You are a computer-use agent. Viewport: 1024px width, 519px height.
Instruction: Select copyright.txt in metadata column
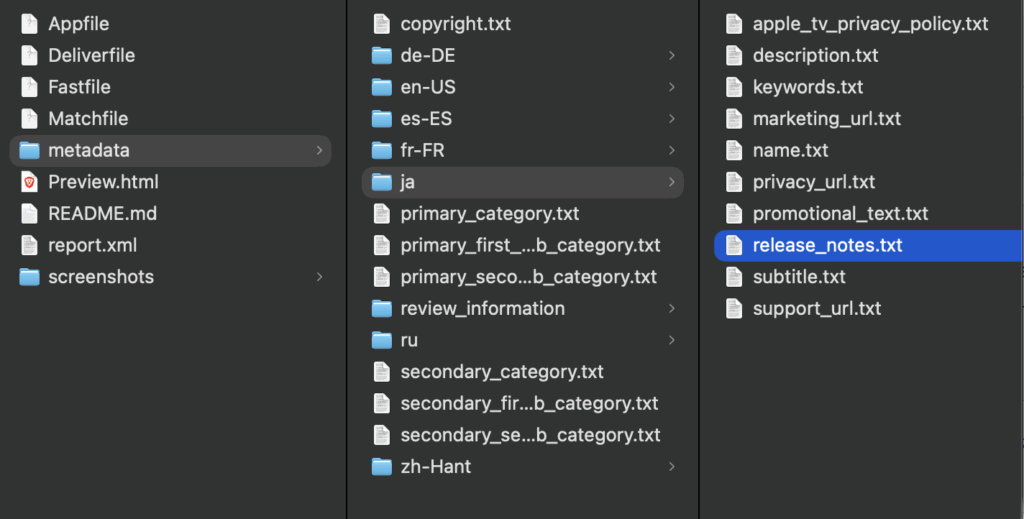pyautogui.click(x=455, y=24)
